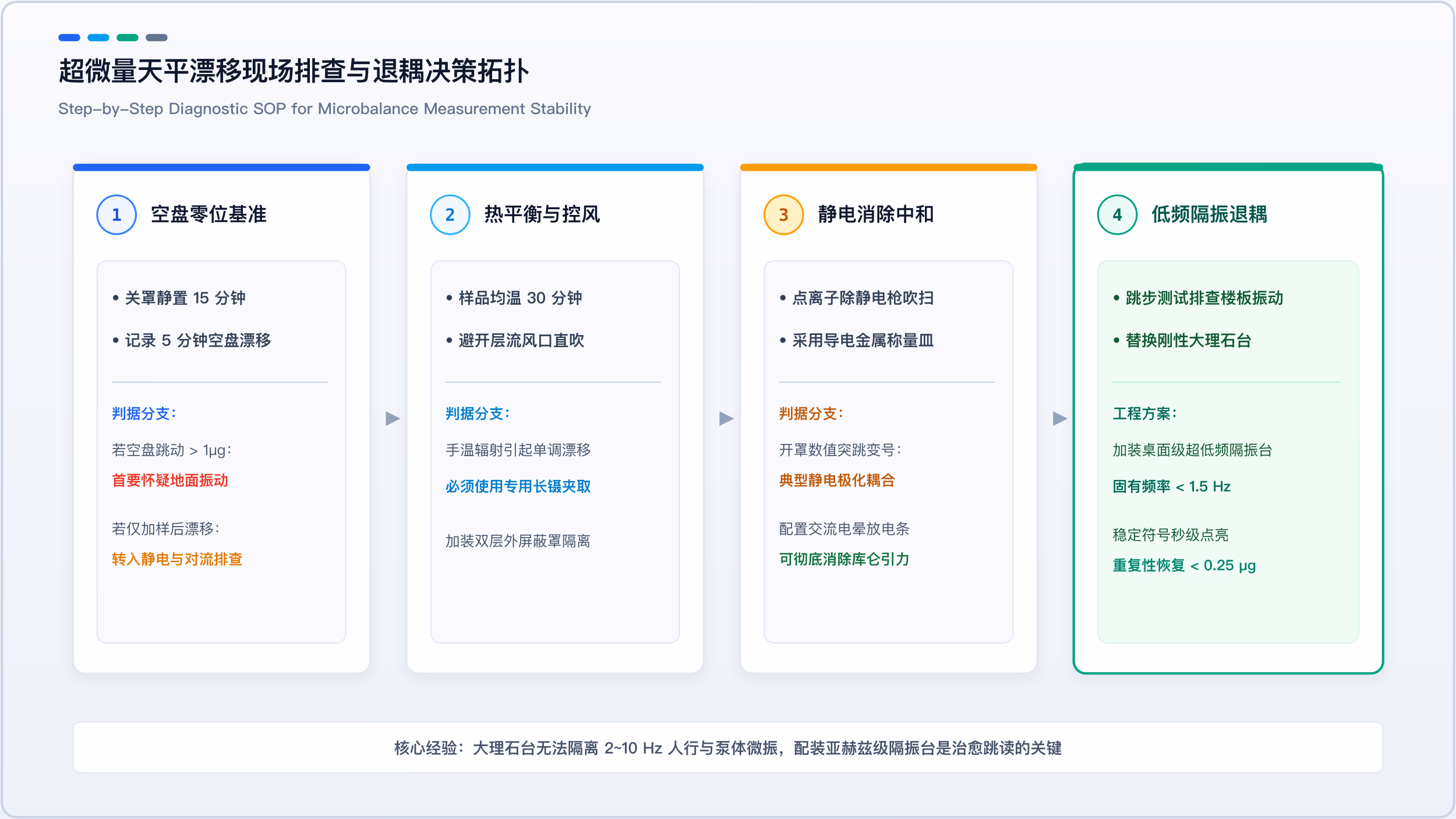Click the text 手温辐射引起单调漂移
The image size is (1456, 819).
coord(518,450)
